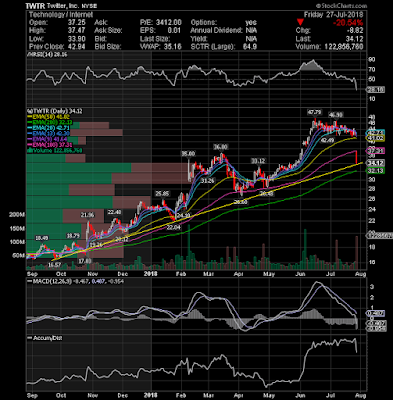Click the 46.90 high price label
393x400 pixels.
[336, 115]
